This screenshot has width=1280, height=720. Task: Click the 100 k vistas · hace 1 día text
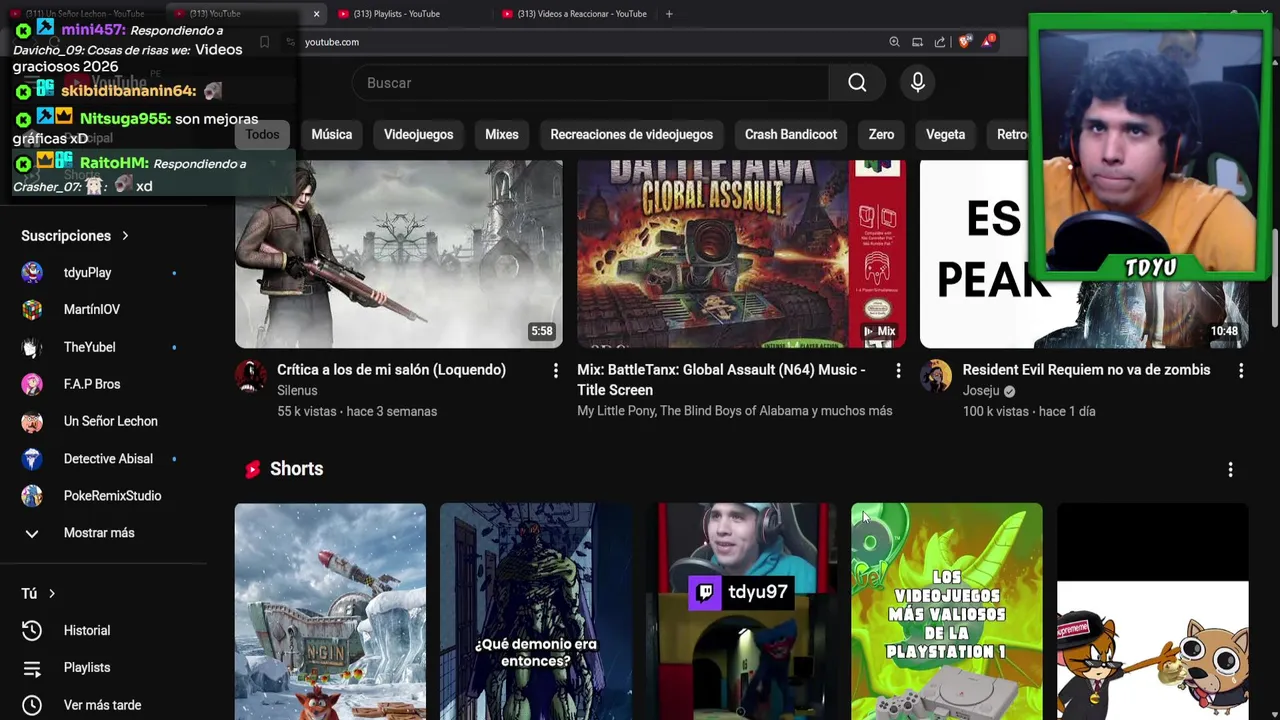1029,412
